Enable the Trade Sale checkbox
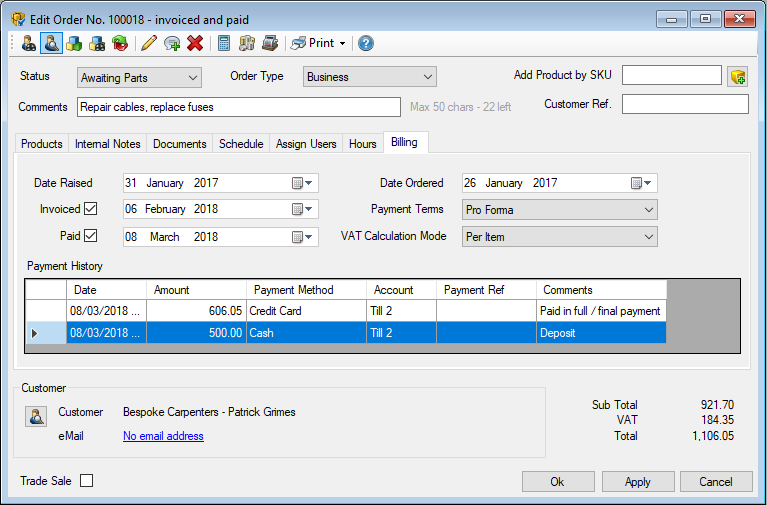 click(x=87, y=481)
